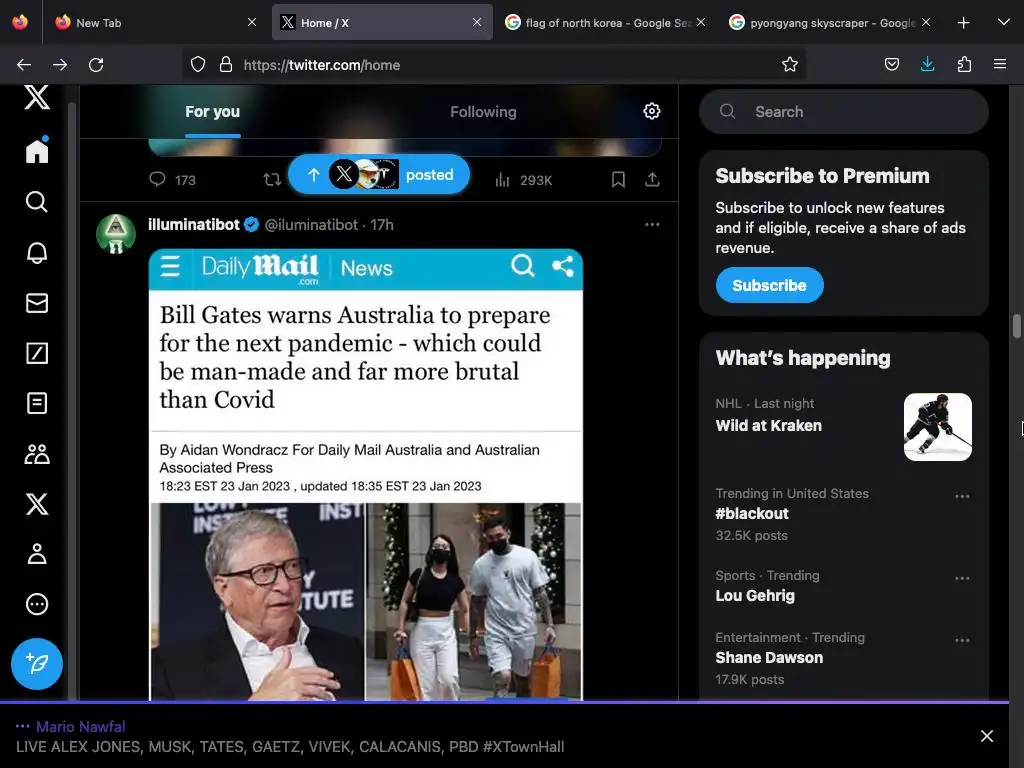Screen dimensions: 1024x768
Task: Switch to the Following tab
Action: click(483, 112)
